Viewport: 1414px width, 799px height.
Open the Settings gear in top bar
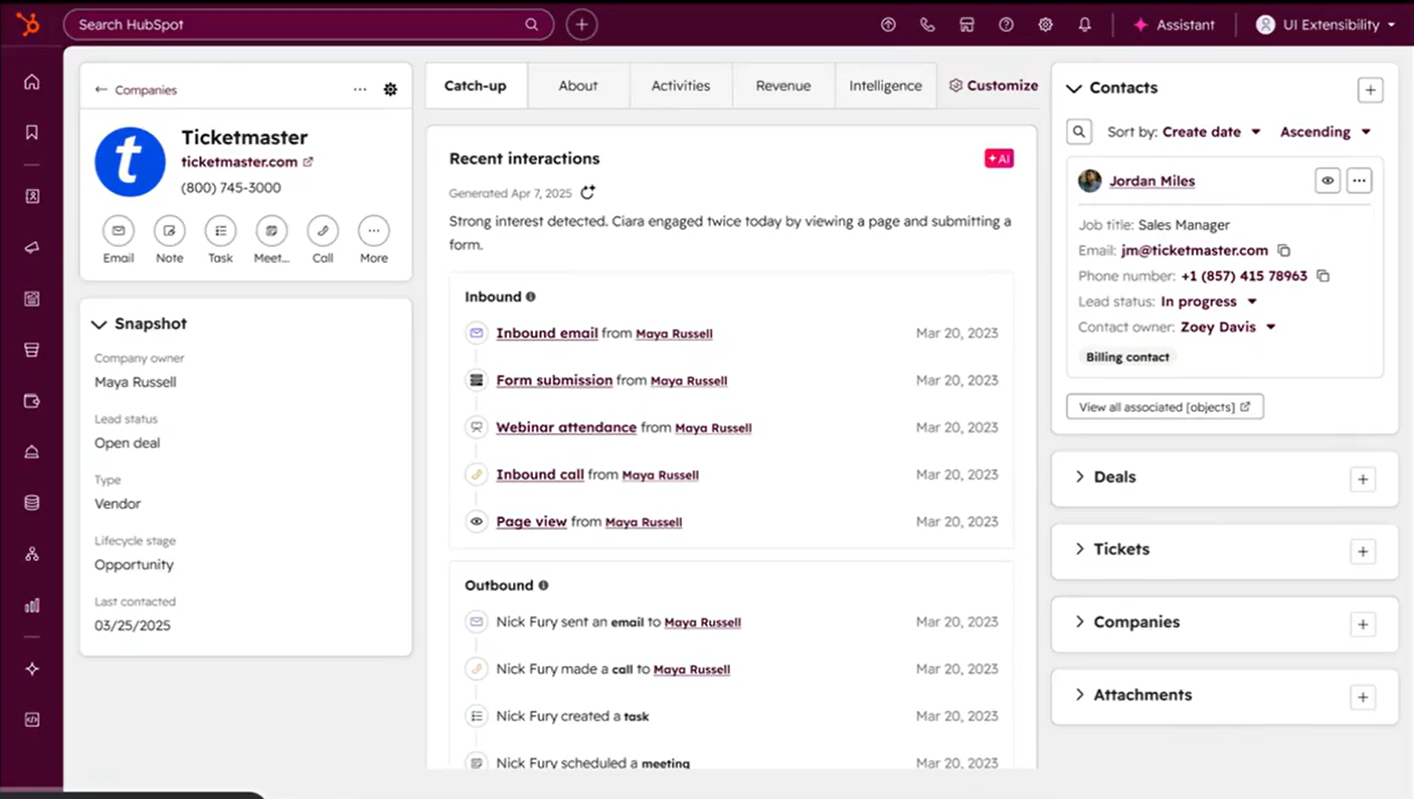tap(1045, 25)
